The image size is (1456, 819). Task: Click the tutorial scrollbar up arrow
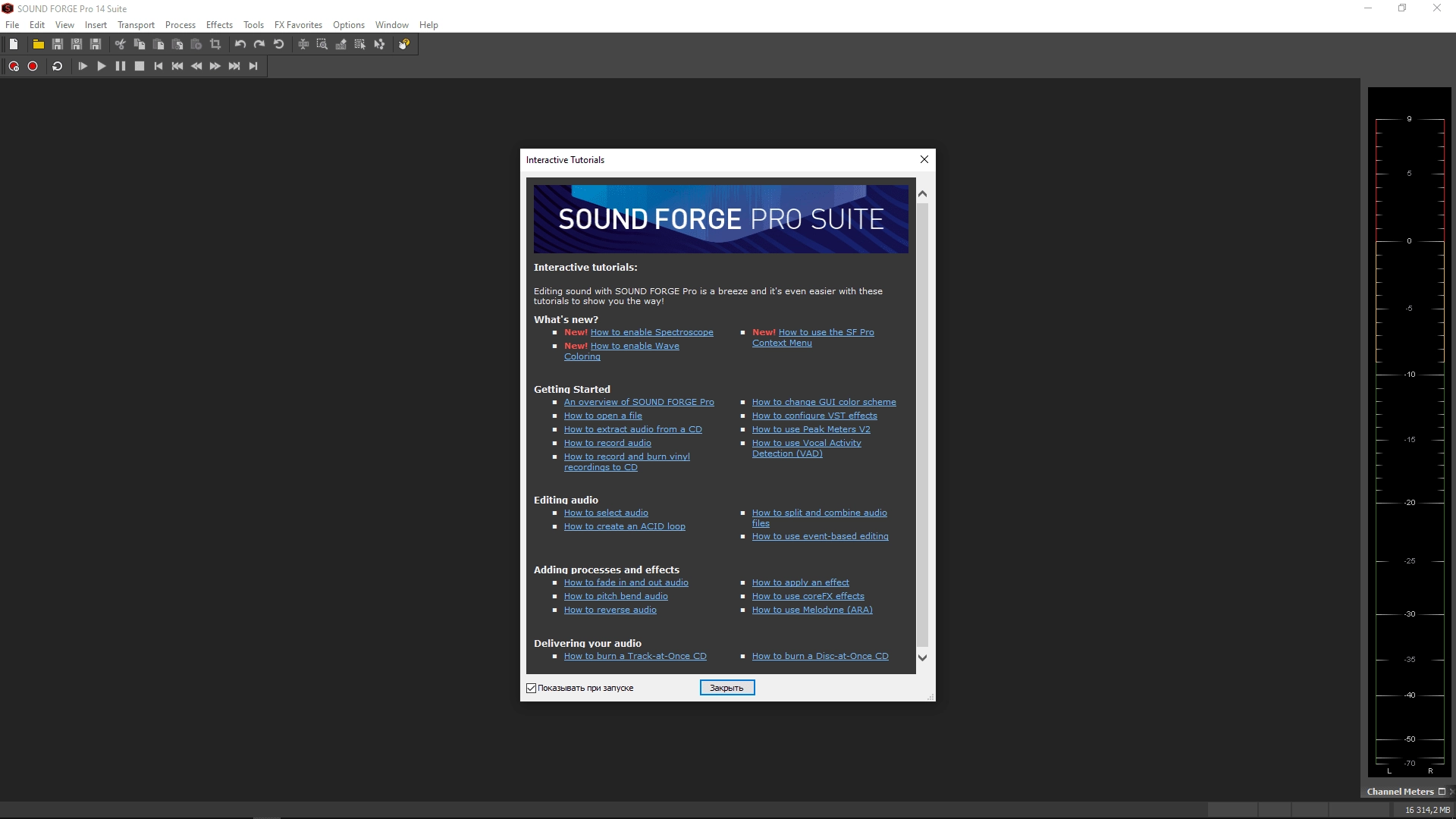click(922, 194)
